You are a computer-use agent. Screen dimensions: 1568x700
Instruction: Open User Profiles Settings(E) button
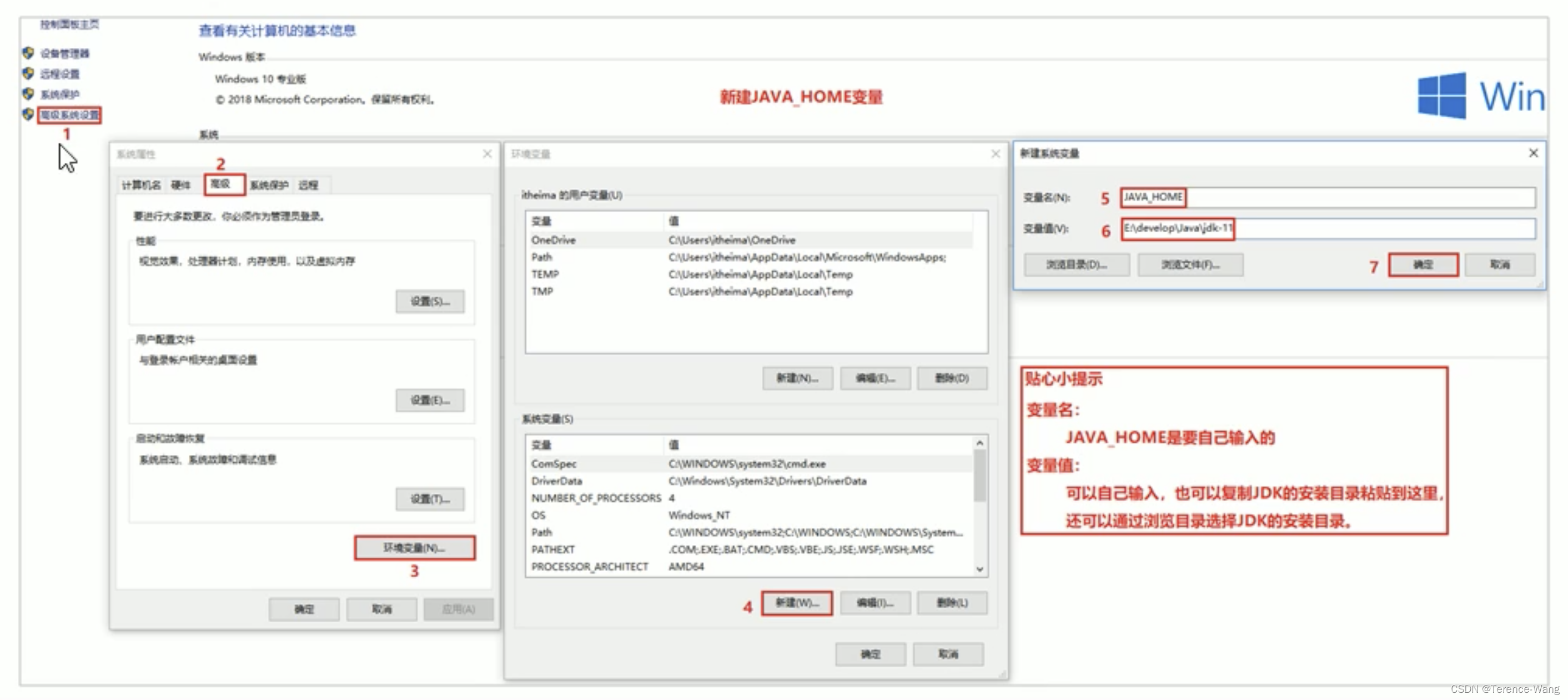pyautogui.click(x=430, y=399)
